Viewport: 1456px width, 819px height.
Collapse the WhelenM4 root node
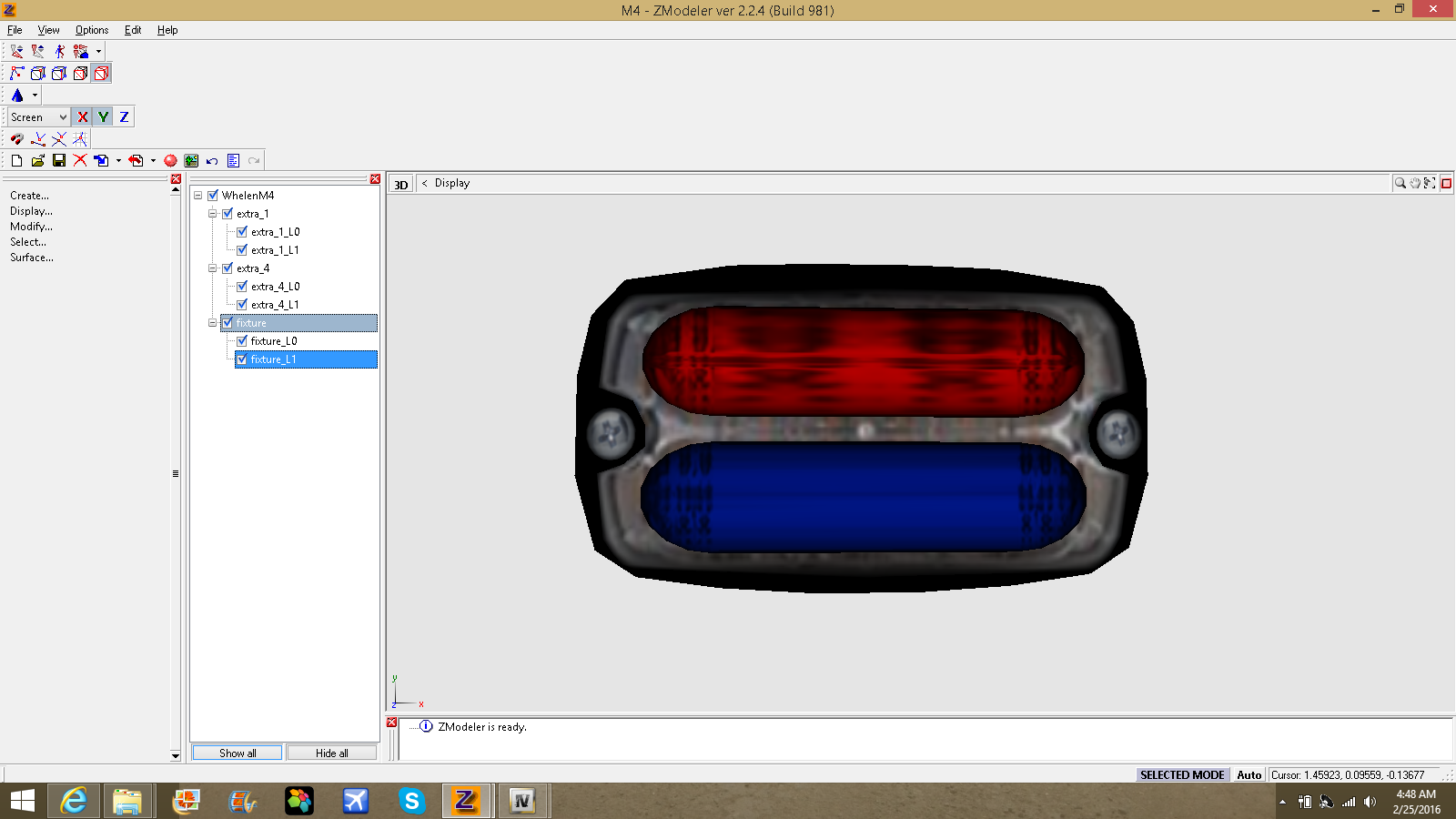coord(198,196)
